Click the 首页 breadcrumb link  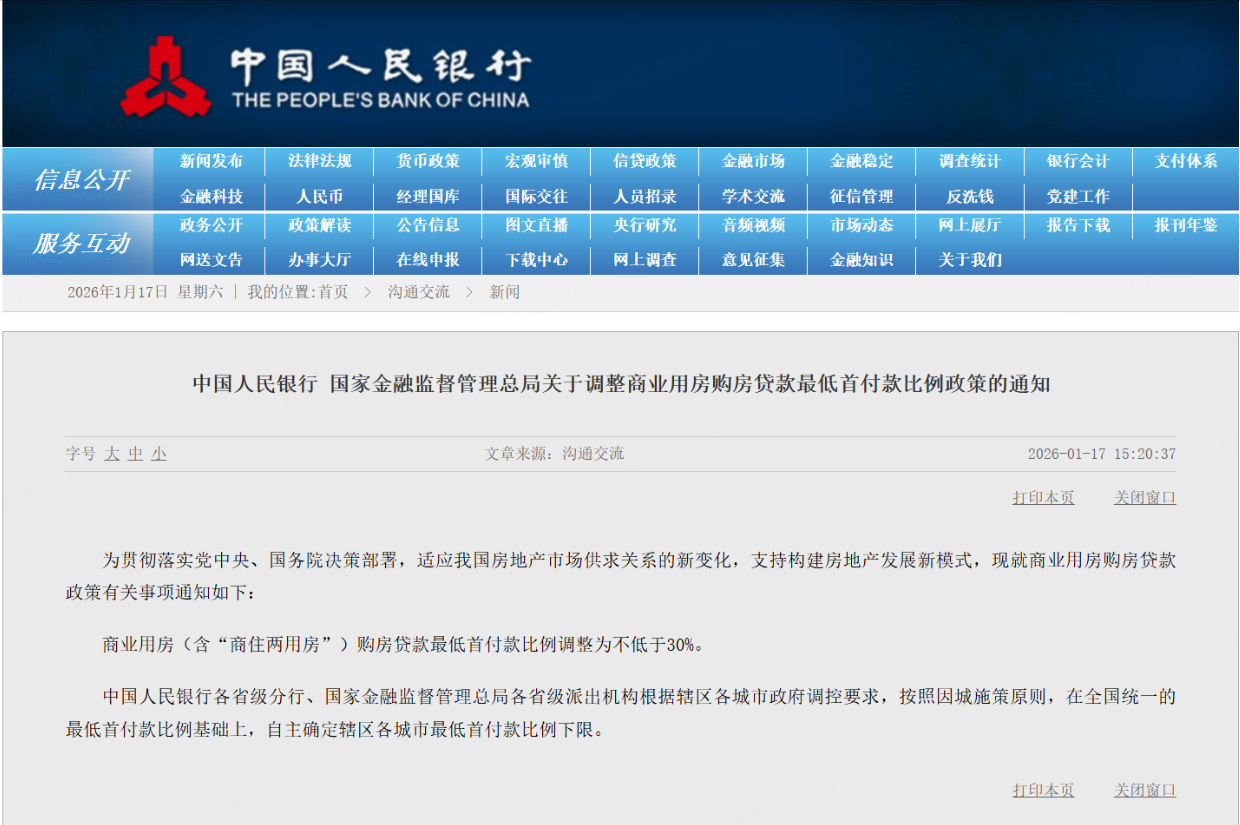(333, 292)
